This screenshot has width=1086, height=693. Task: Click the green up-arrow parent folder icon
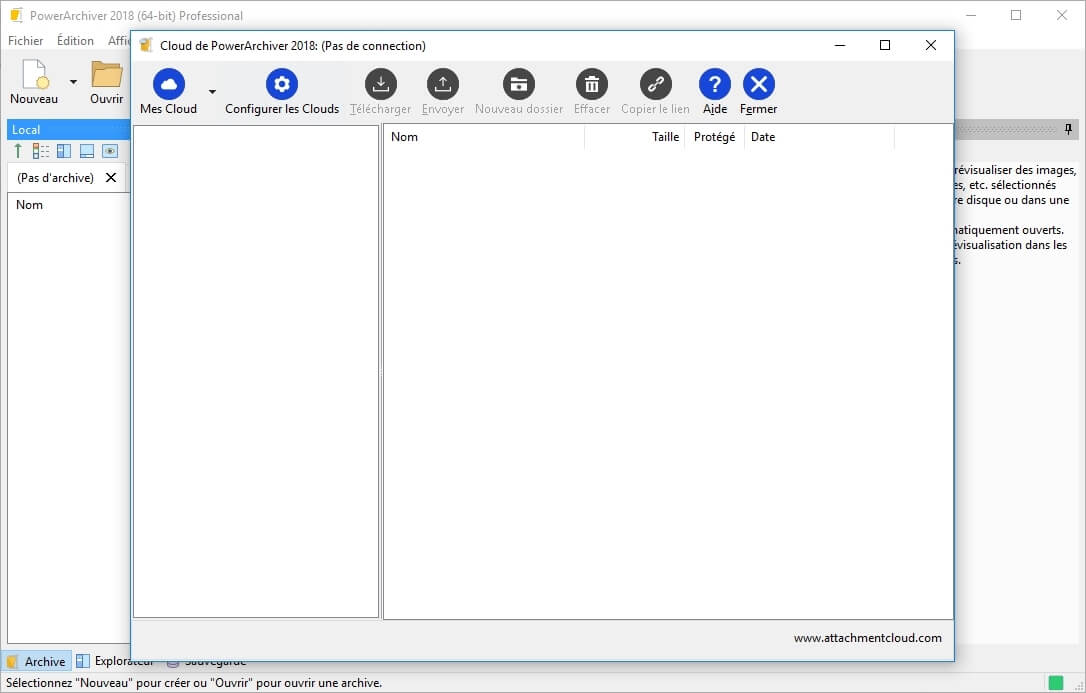point(18,151)
